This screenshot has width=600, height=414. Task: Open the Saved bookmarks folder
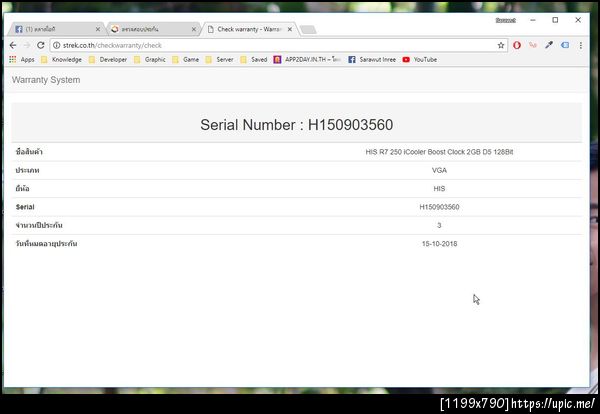pos(254,59)
